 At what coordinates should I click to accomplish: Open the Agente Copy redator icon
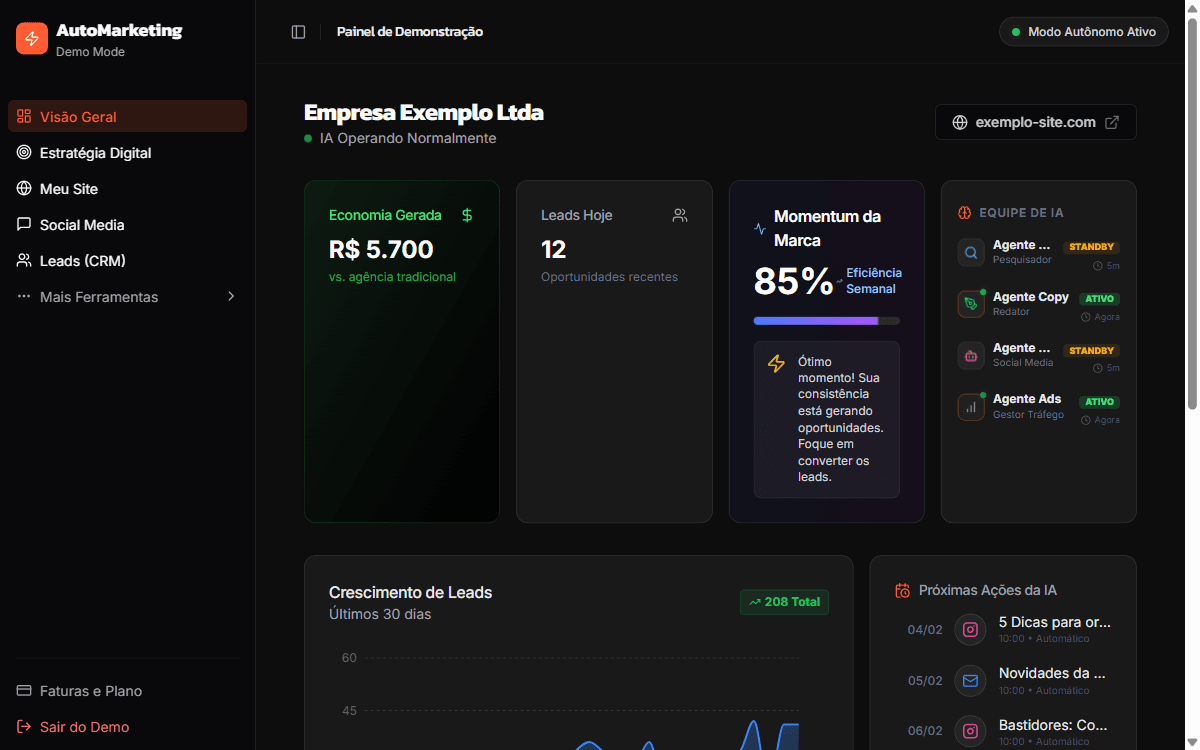tap(970, 303)
